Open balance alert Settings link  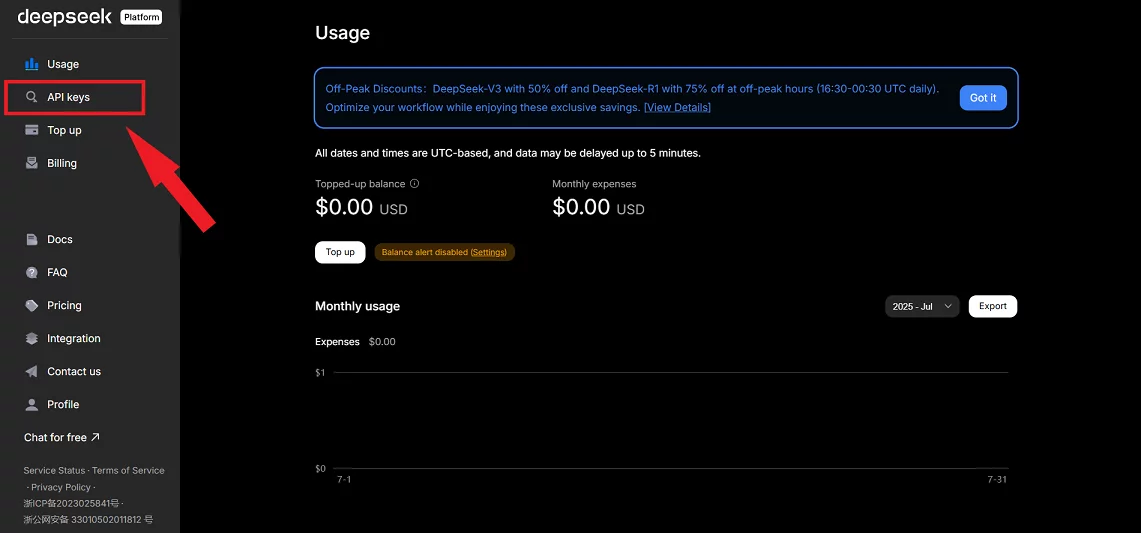click(x=488, y=252)
